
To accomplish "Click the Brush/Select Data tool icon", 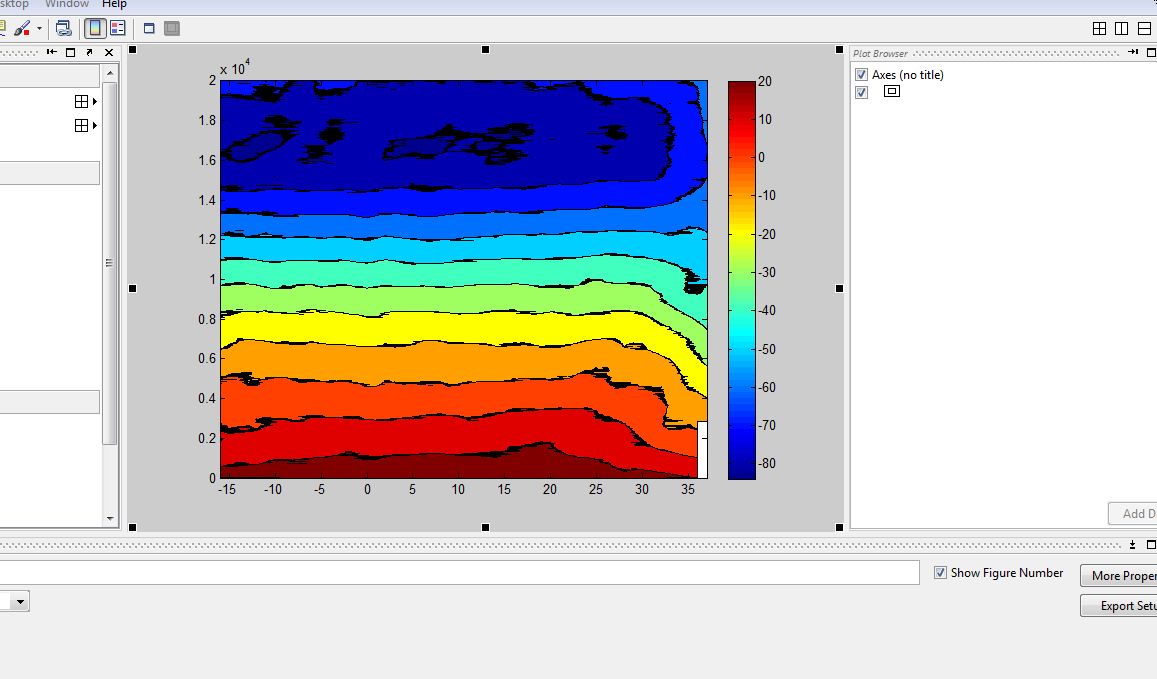I will click(21, 28).
